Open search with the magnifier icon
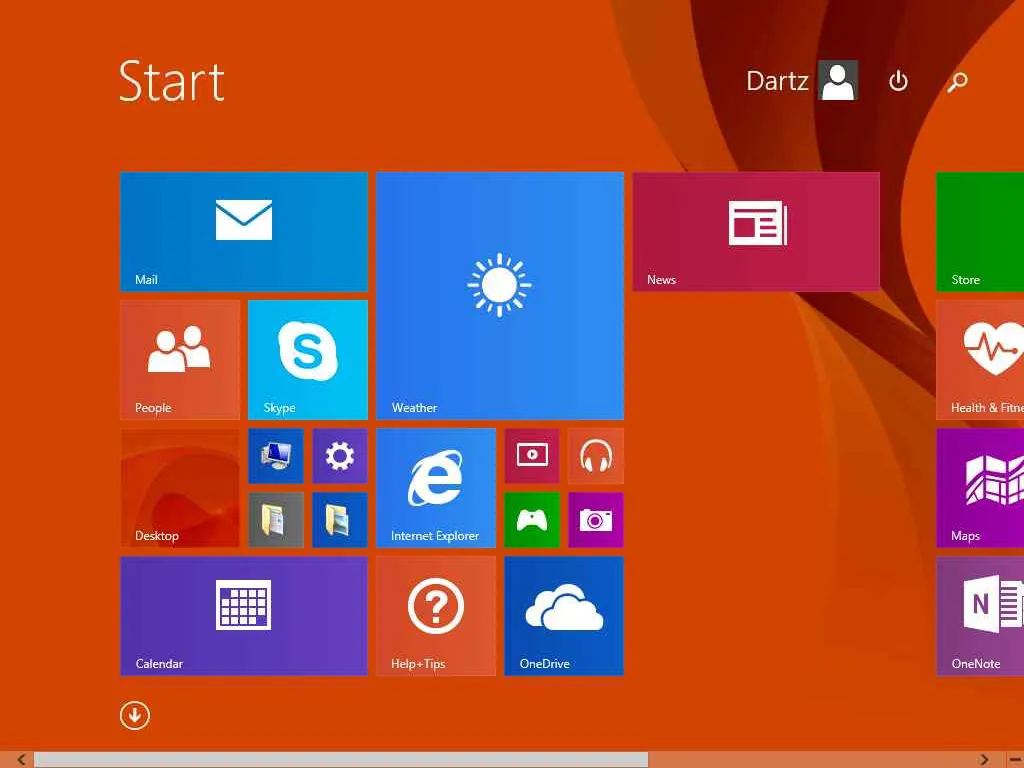This screenshot has width=1024, height=768. 957,81
